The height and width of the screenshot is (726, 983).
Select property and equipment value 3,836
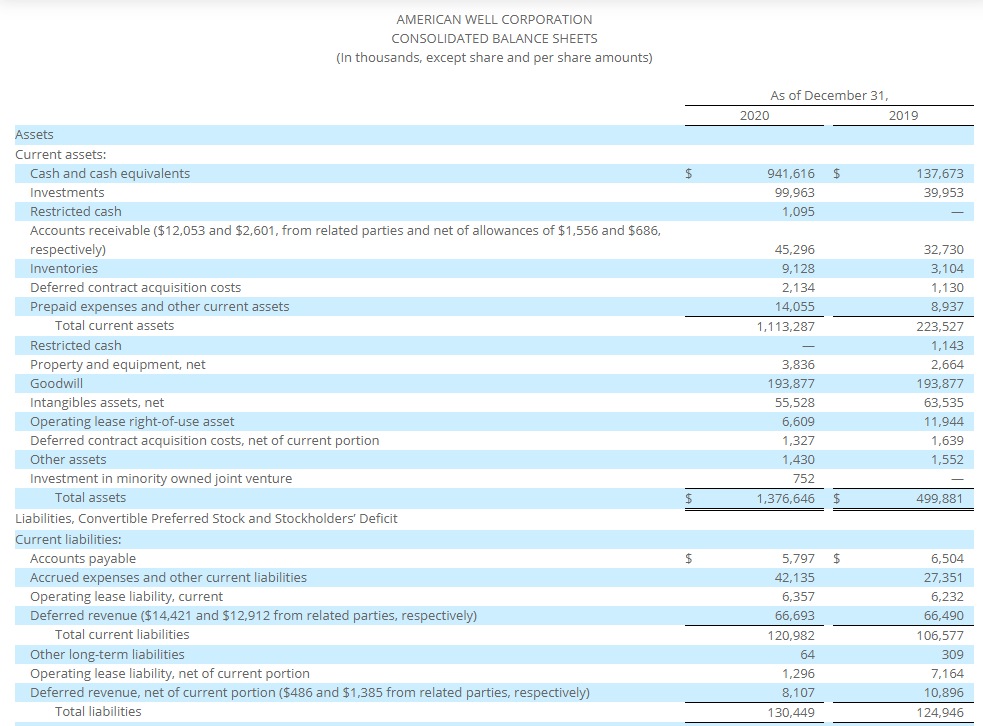(798, 365)
